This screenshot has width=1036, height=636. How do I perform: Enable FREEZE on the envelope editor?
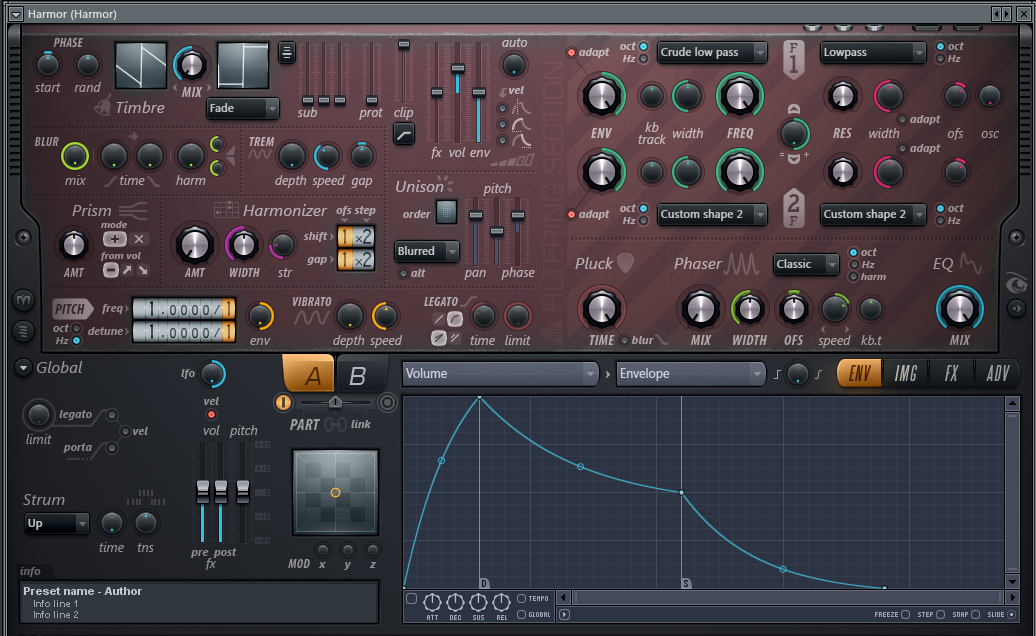click(x=904, y=615)
